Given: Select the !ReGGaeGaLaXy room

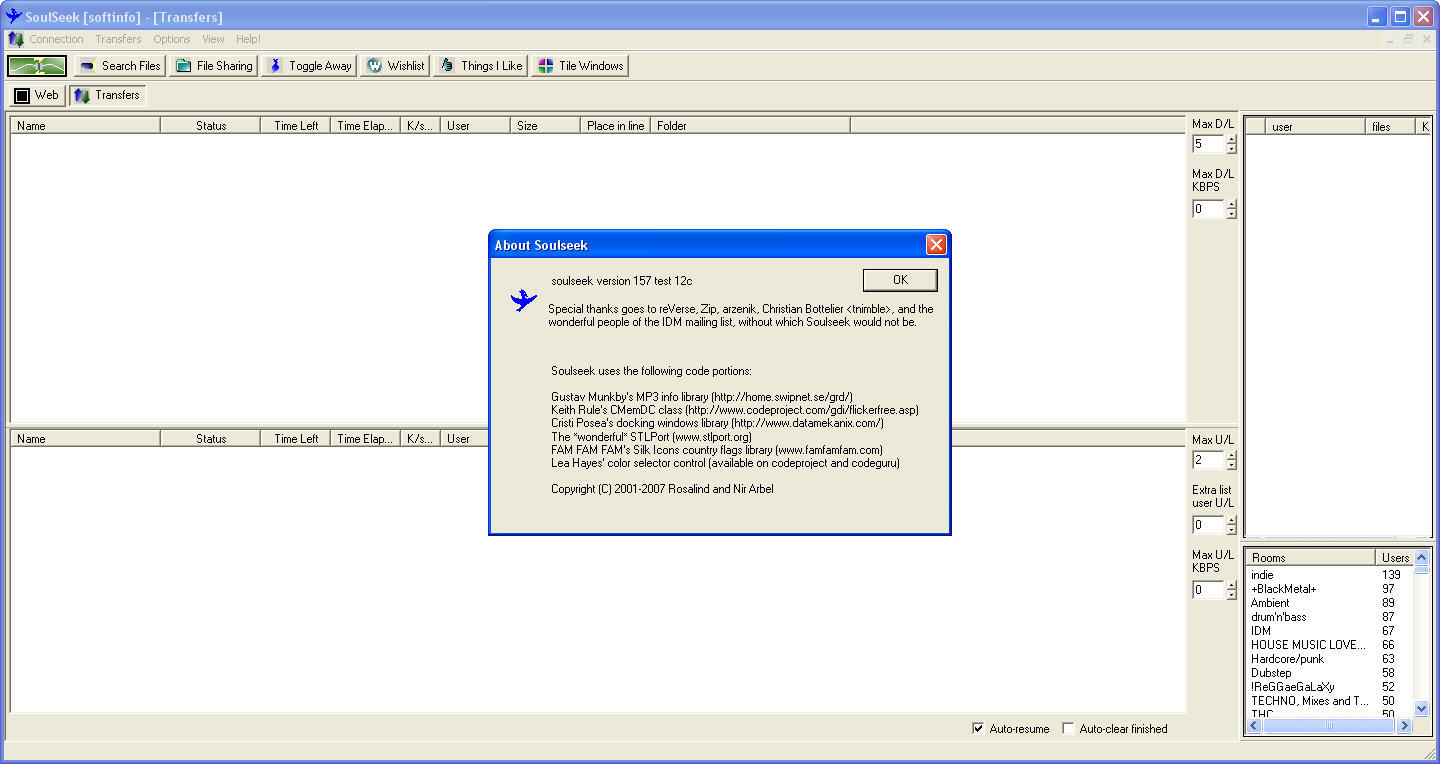Looking at the screenshot, I should click(x=1292, y=687).
